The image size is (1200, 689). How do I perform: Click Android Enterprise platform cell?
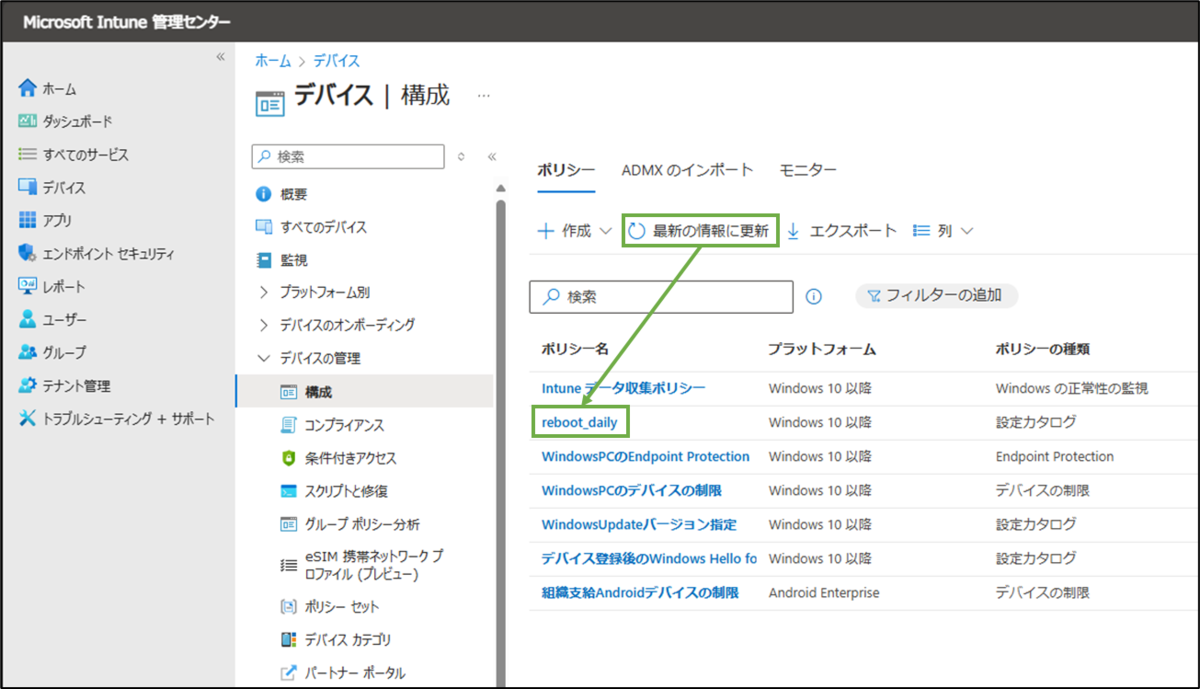[x=824, y=593]
